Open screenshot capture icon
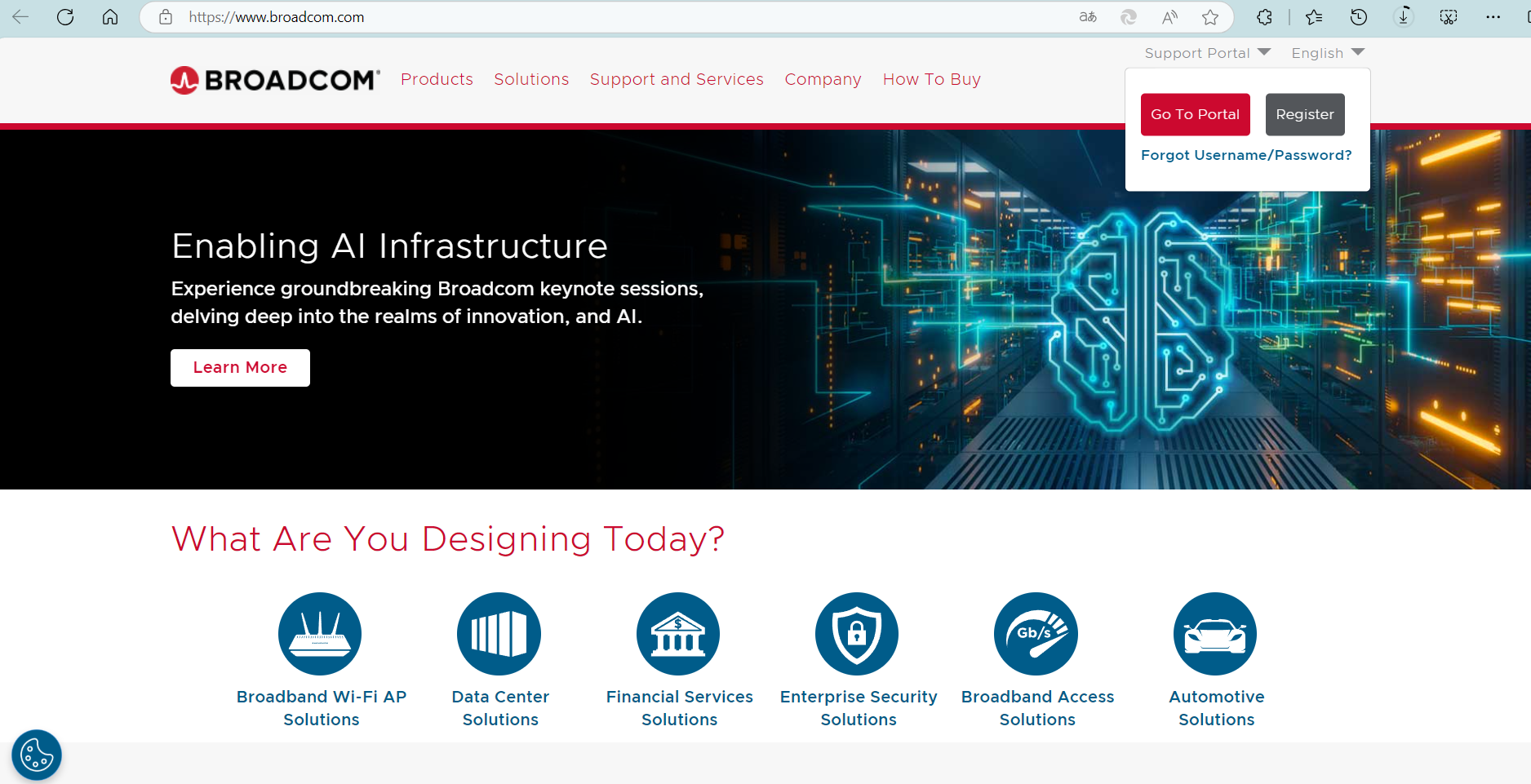The width and height of the screenshot is (1531, 784). [x=1449, y=17]
